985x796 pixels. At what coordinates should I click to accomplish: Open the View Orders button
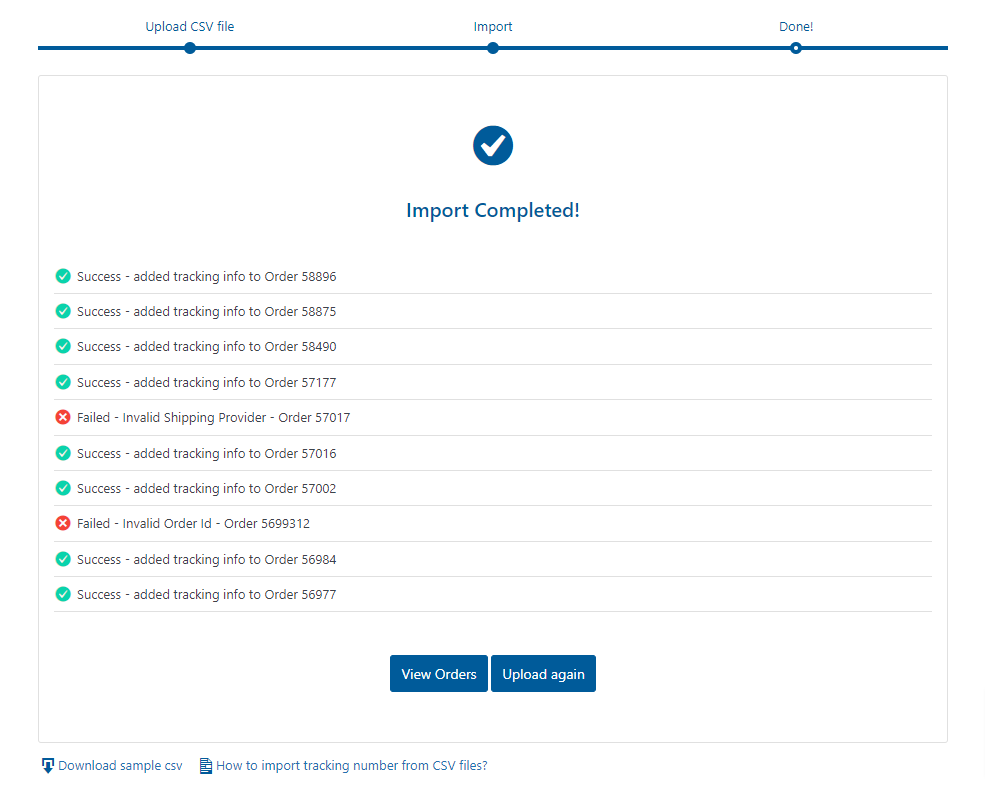pyautogui.click(x=438, y=673)
